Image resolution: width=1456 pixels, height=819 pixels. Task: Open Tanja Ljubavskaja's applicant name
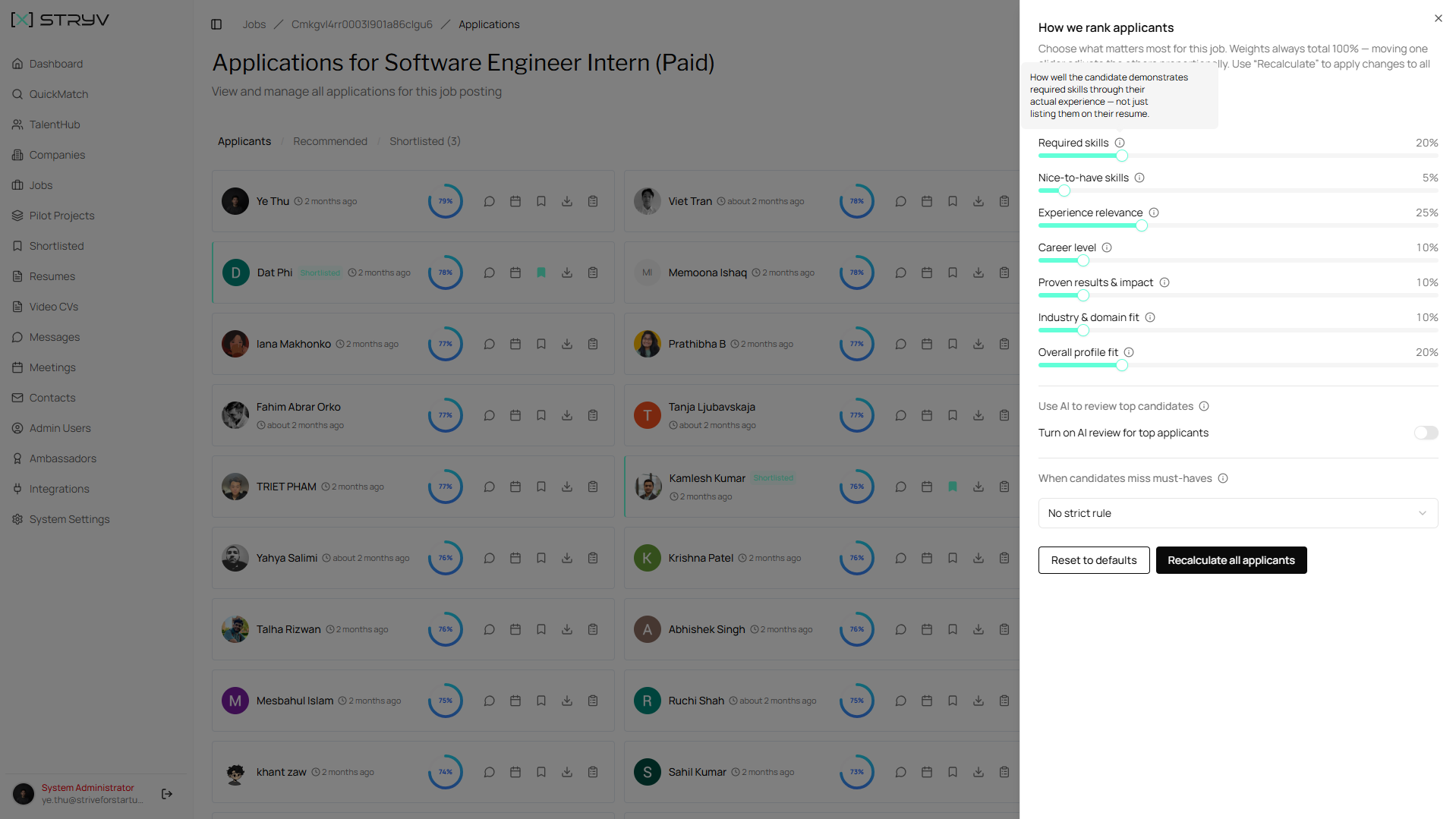pos(712,407)
